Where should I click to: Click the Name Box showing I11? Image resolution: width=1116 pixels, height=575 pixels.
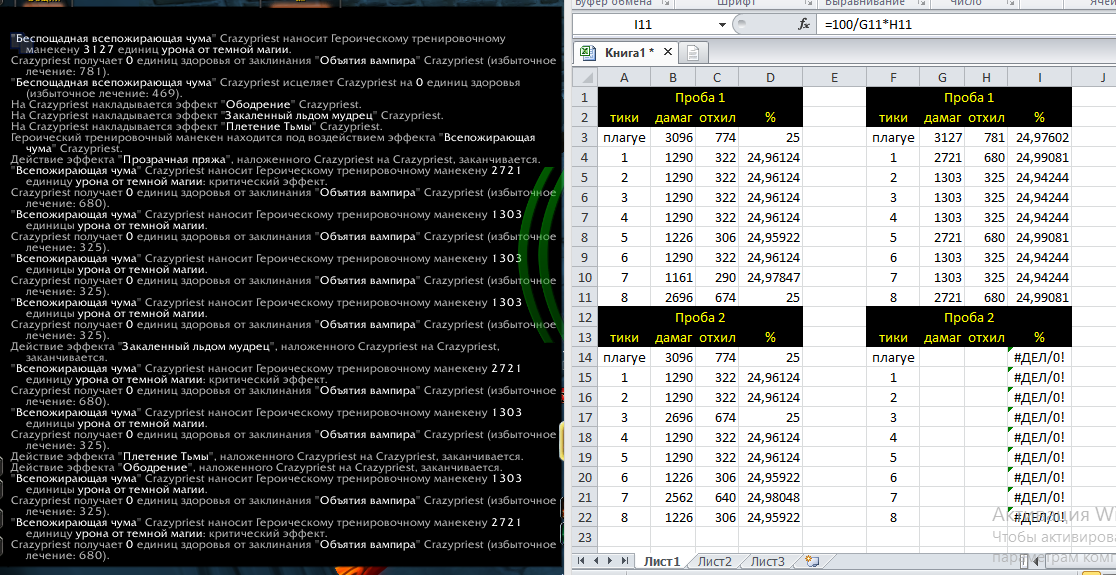click(x=643, y=24)
